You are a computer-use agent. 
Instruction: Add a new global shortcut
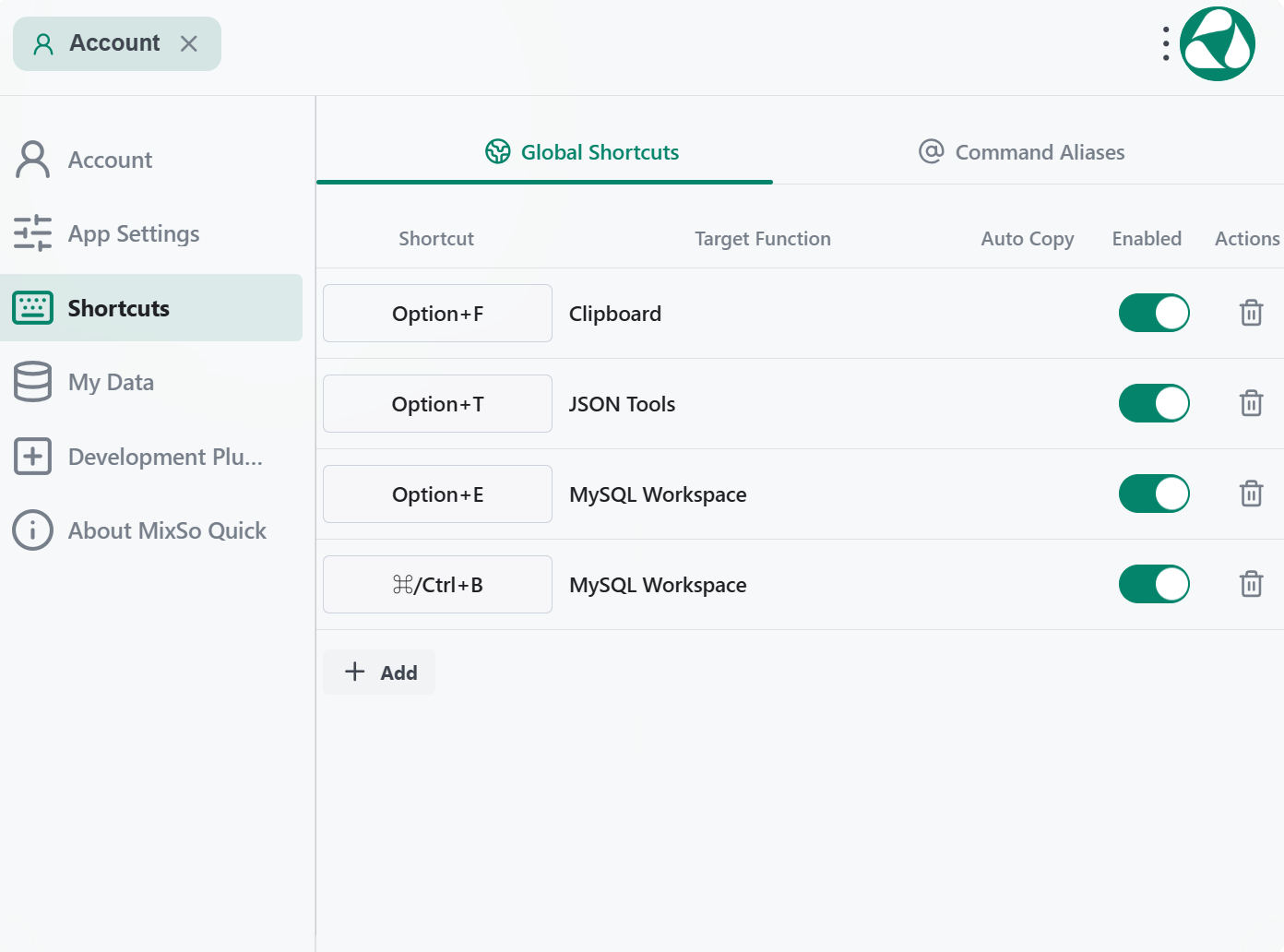tap(379, 672)
